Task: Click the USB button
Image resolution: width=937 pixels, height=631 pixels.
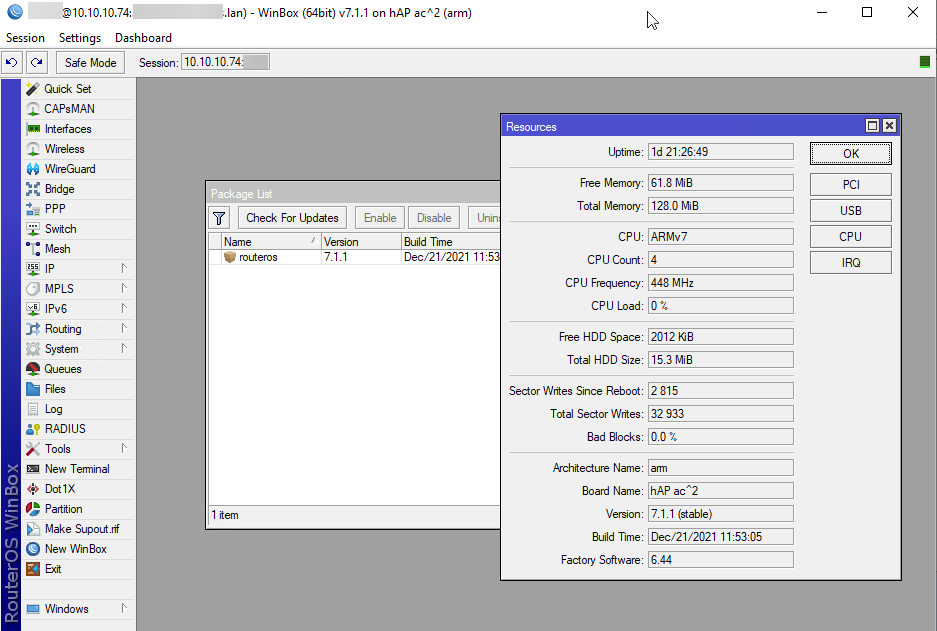Action: tap(850, 210)
